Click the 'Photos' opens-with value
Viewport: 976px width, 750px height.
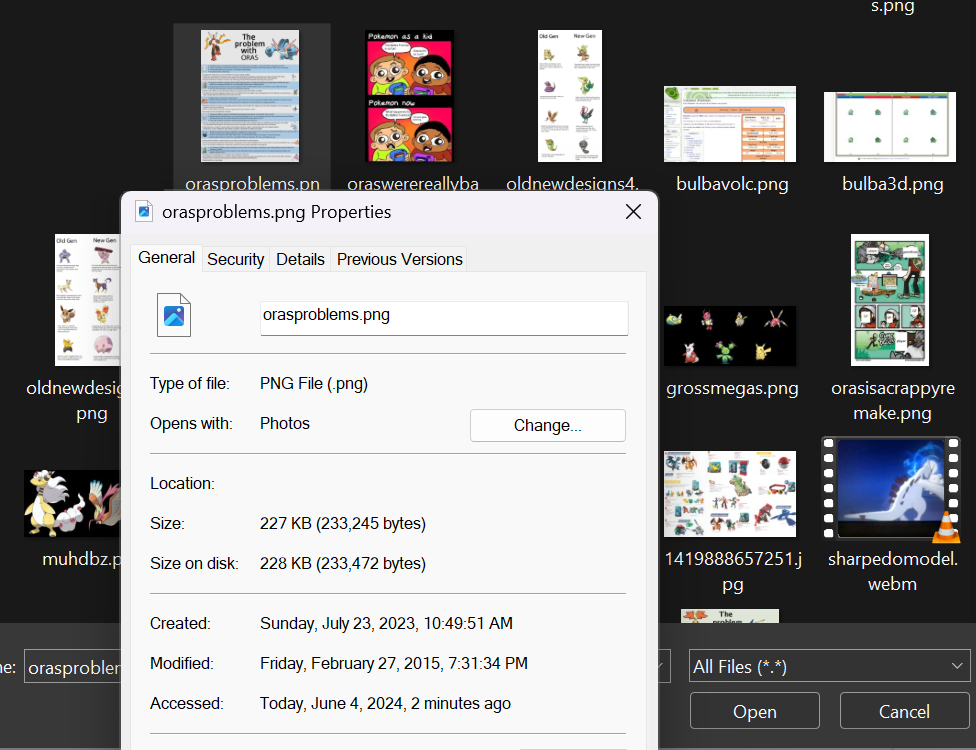[x=284, y=423]
